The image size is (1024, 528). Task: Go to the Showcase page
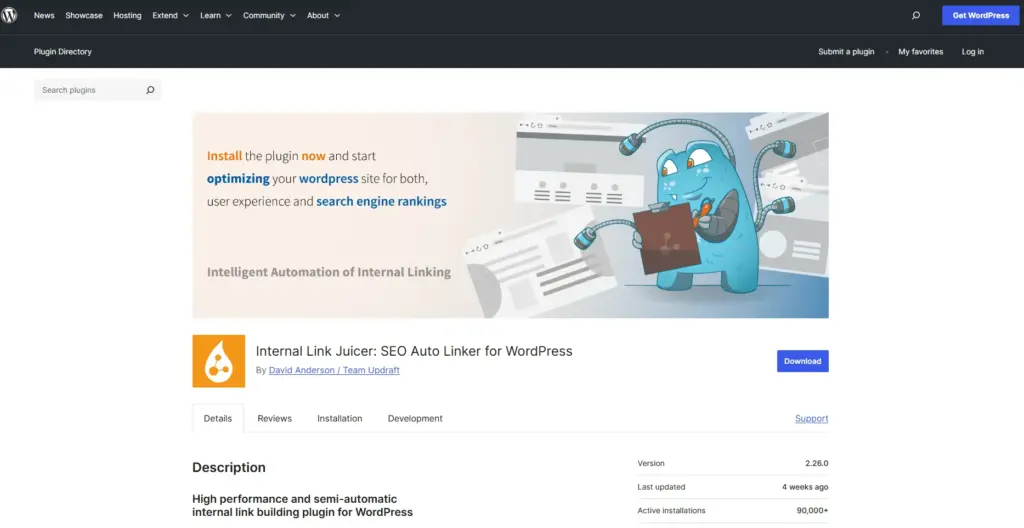tap(84, 16)
